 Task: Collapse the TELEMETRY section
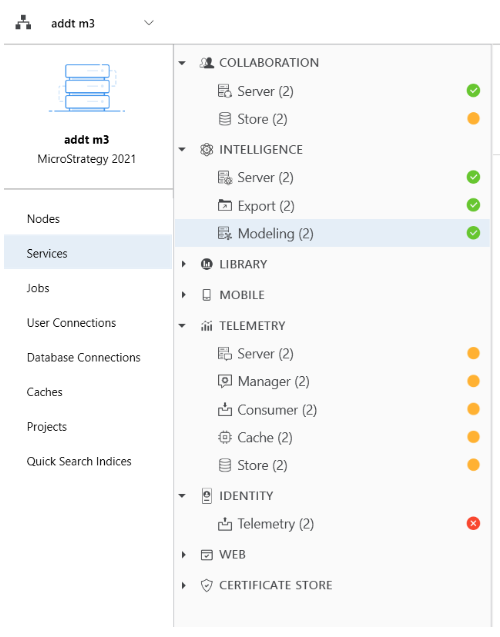click(x=182, y=325)
